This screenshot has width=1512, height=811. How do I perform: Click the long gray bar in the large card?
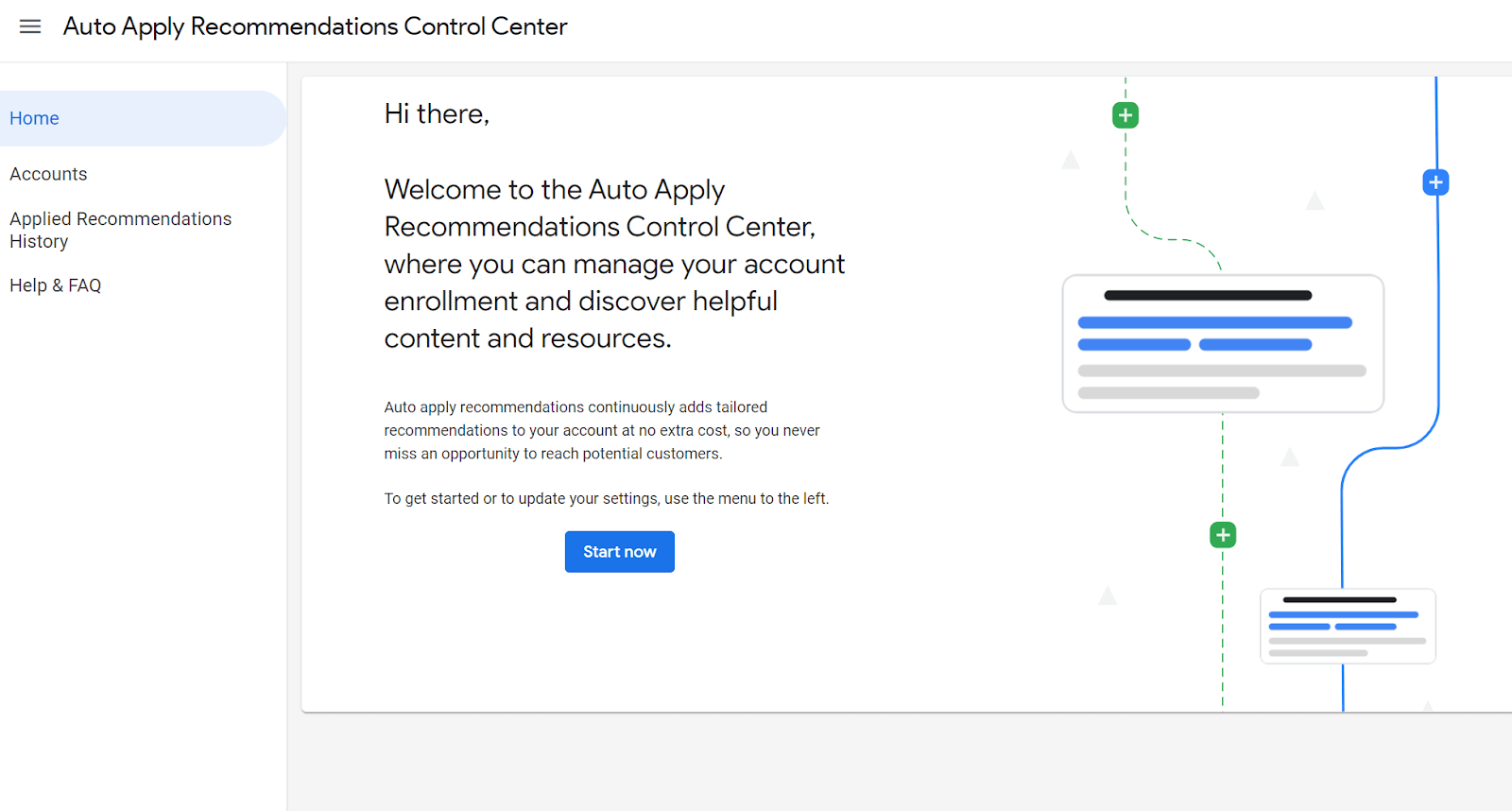(1222, 371)
